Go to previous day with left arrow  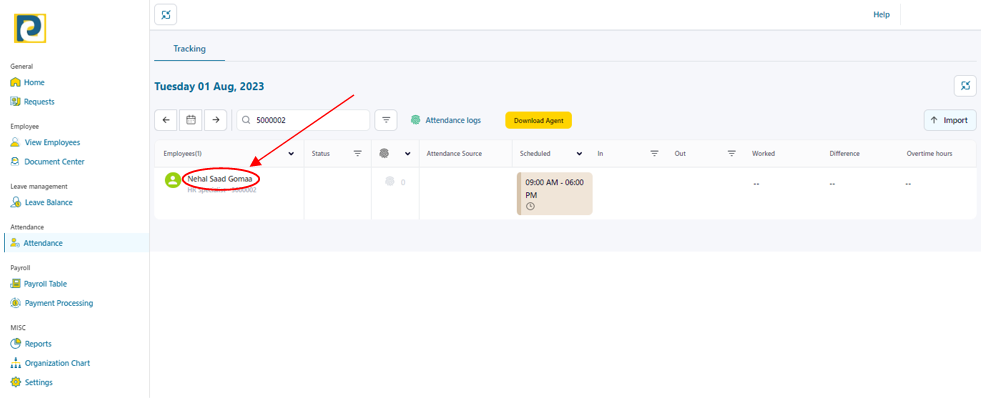[x=166, y=120]
